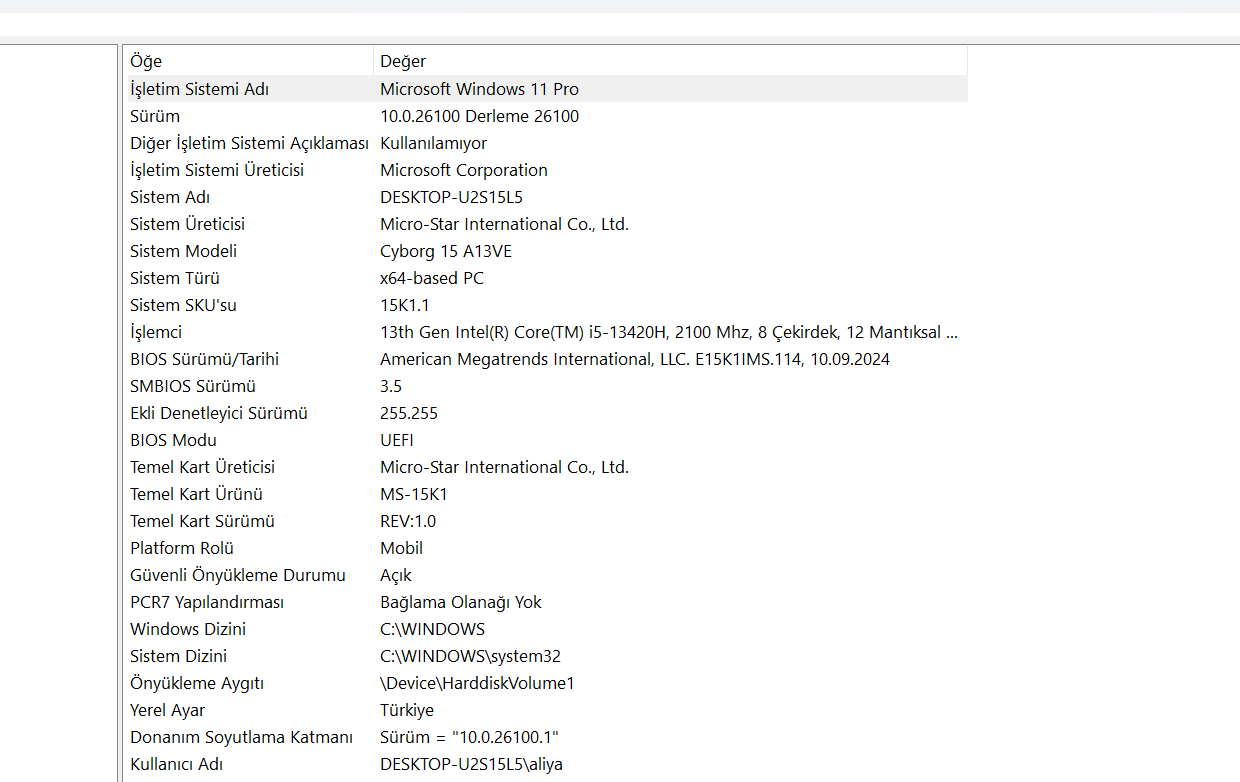The height and width of the screenshot is (782, 1240).
Task: Click the 'Öğe' column header
Action: pos(249,61)
